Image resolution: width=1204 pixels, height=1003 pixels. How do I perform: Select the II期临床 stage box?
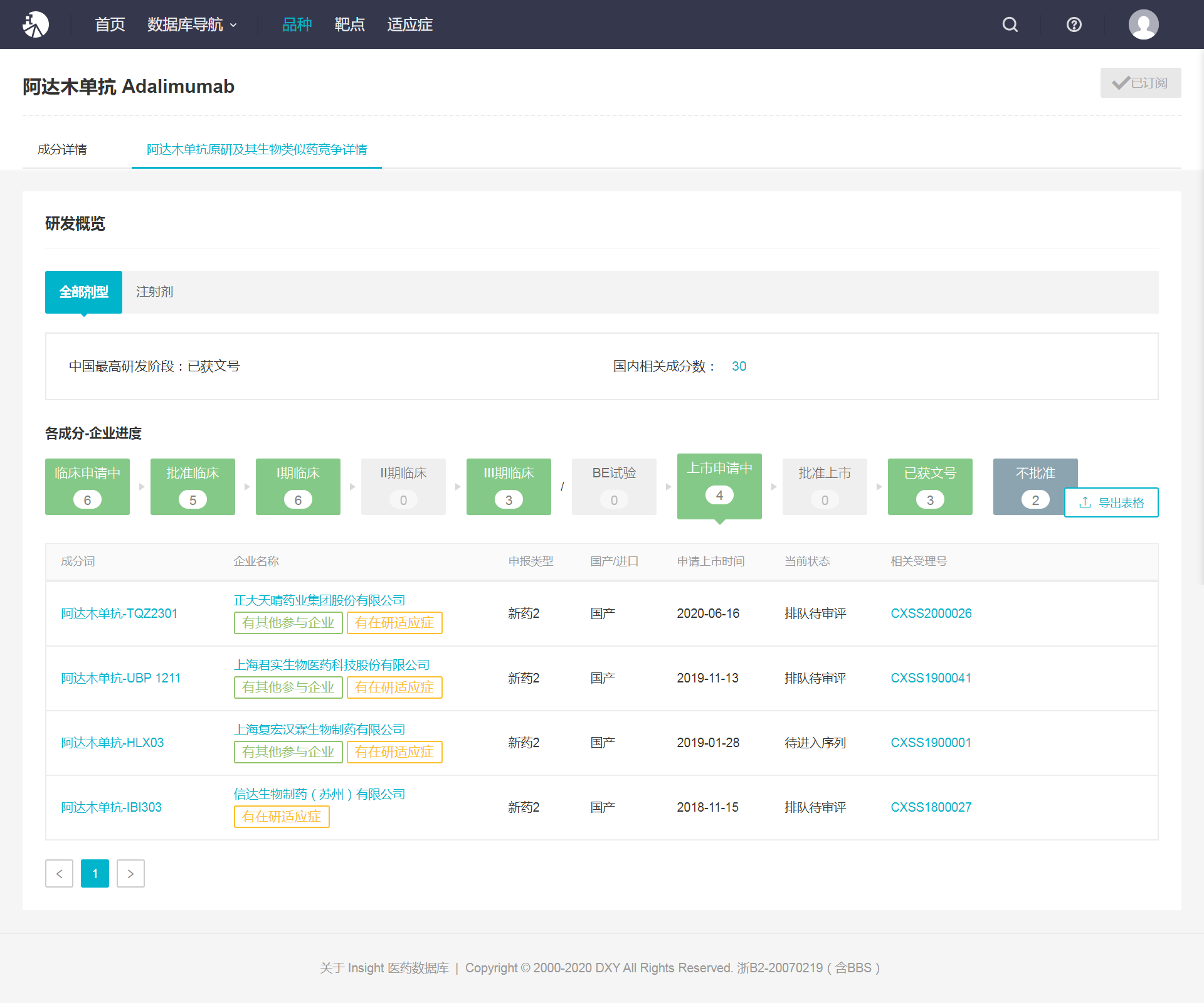(403, 487)
